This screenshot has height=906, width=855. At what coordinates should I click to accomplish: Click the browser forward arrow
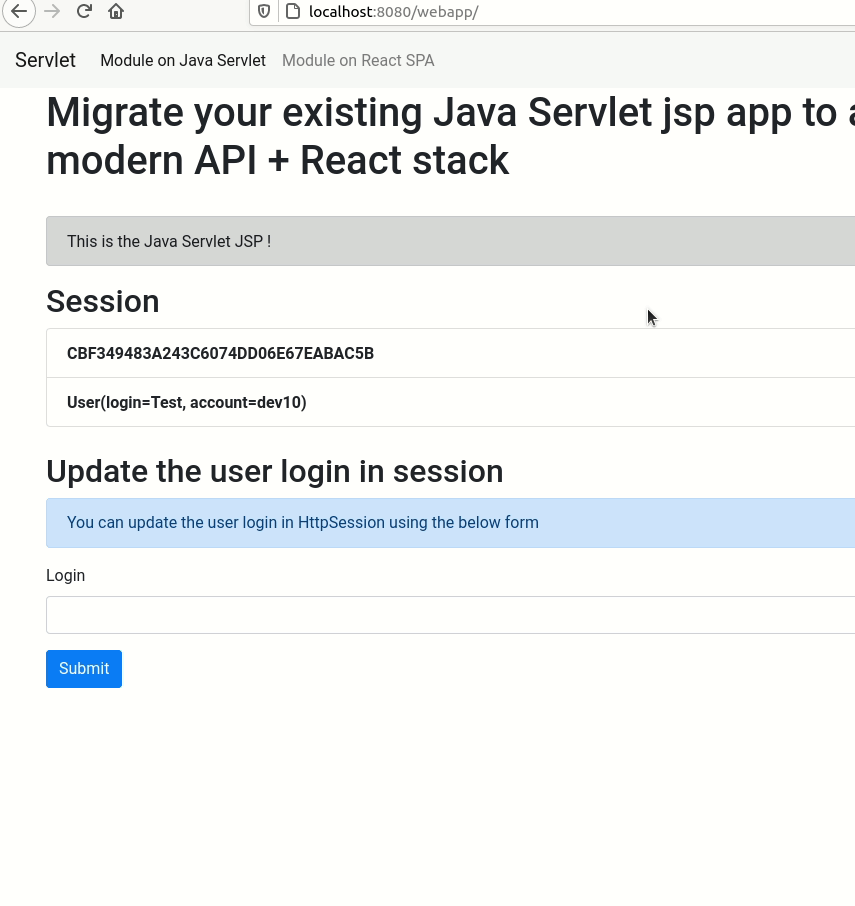coord(52,12)
